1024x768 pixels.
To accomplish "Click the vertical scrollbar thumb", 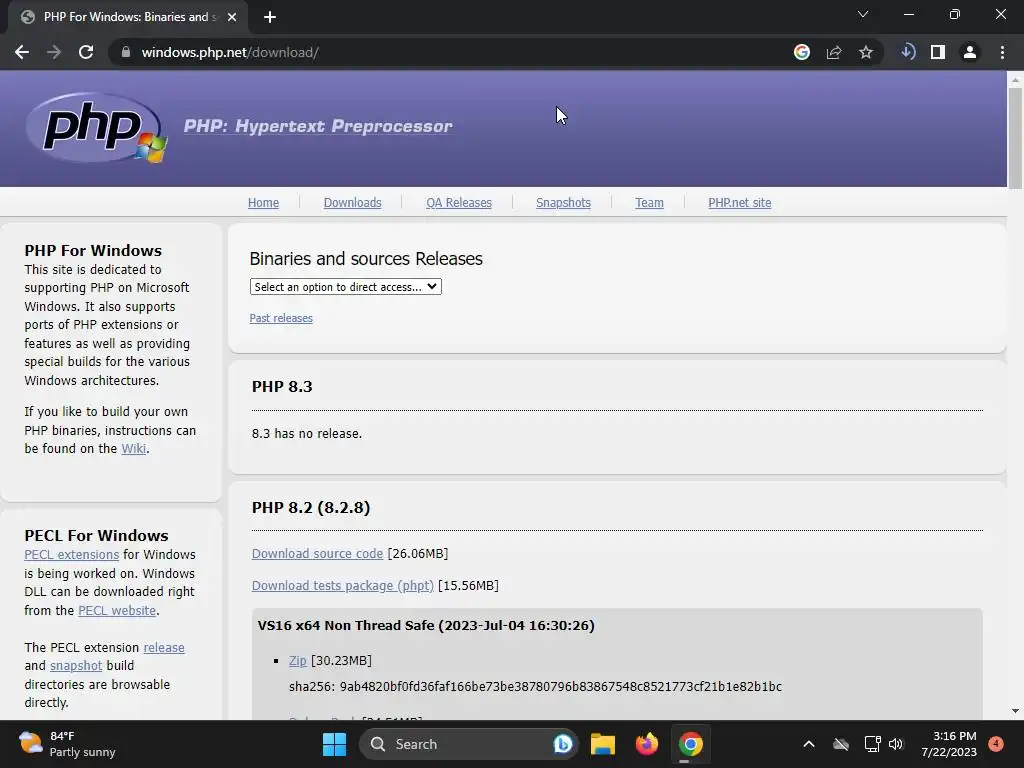I will [x=1015, y=137].
